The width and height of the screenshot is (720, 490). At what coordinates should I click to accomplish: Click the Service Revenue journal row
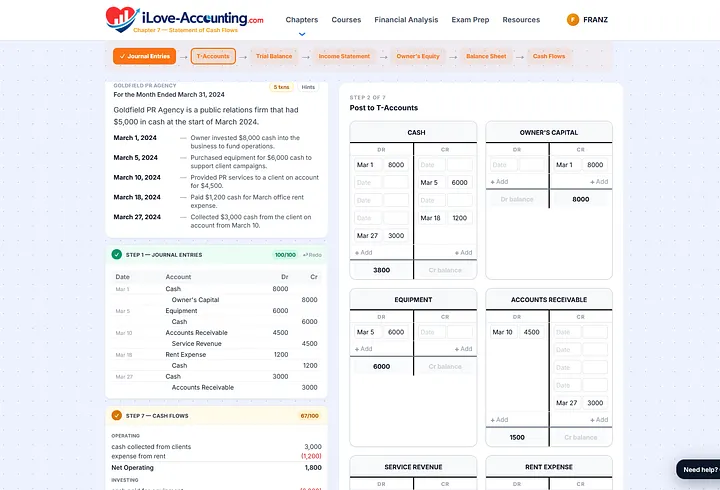pos(216,344)
